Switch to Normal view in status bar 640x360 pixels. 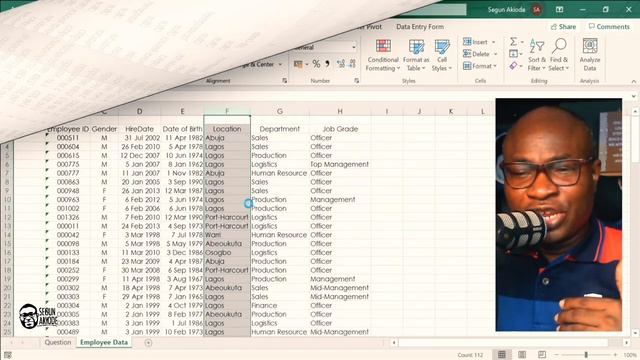[502, 354]
